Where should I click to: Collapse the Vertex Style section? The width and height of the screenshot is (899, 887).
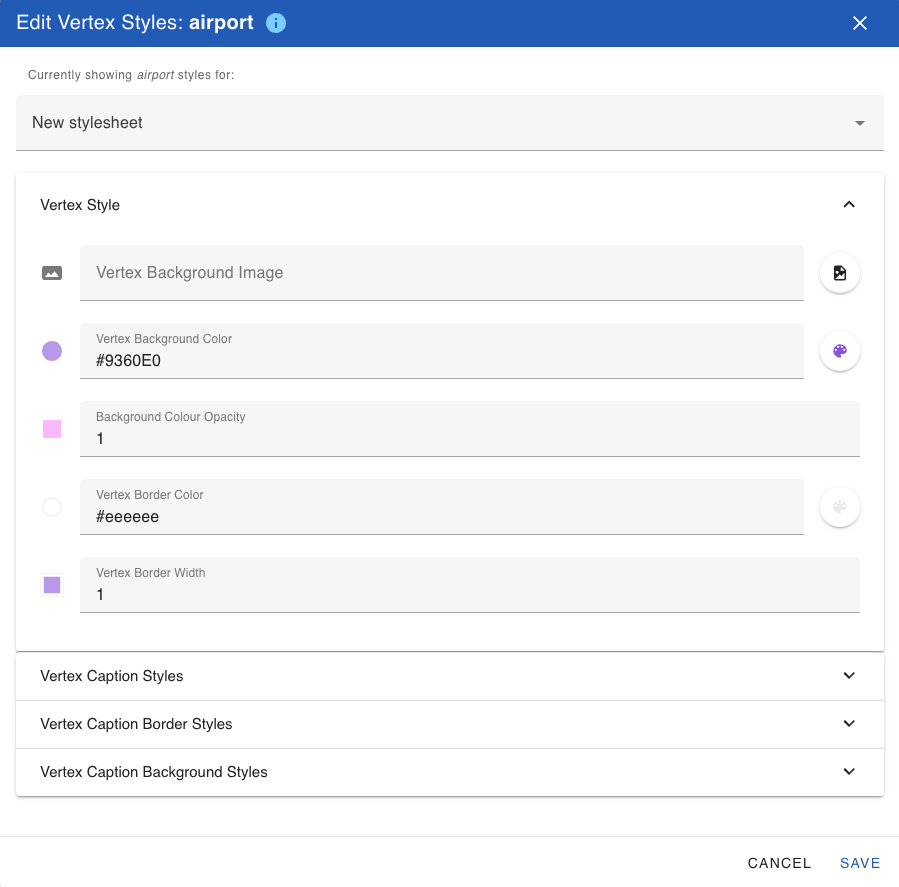[x=849, y=204]
